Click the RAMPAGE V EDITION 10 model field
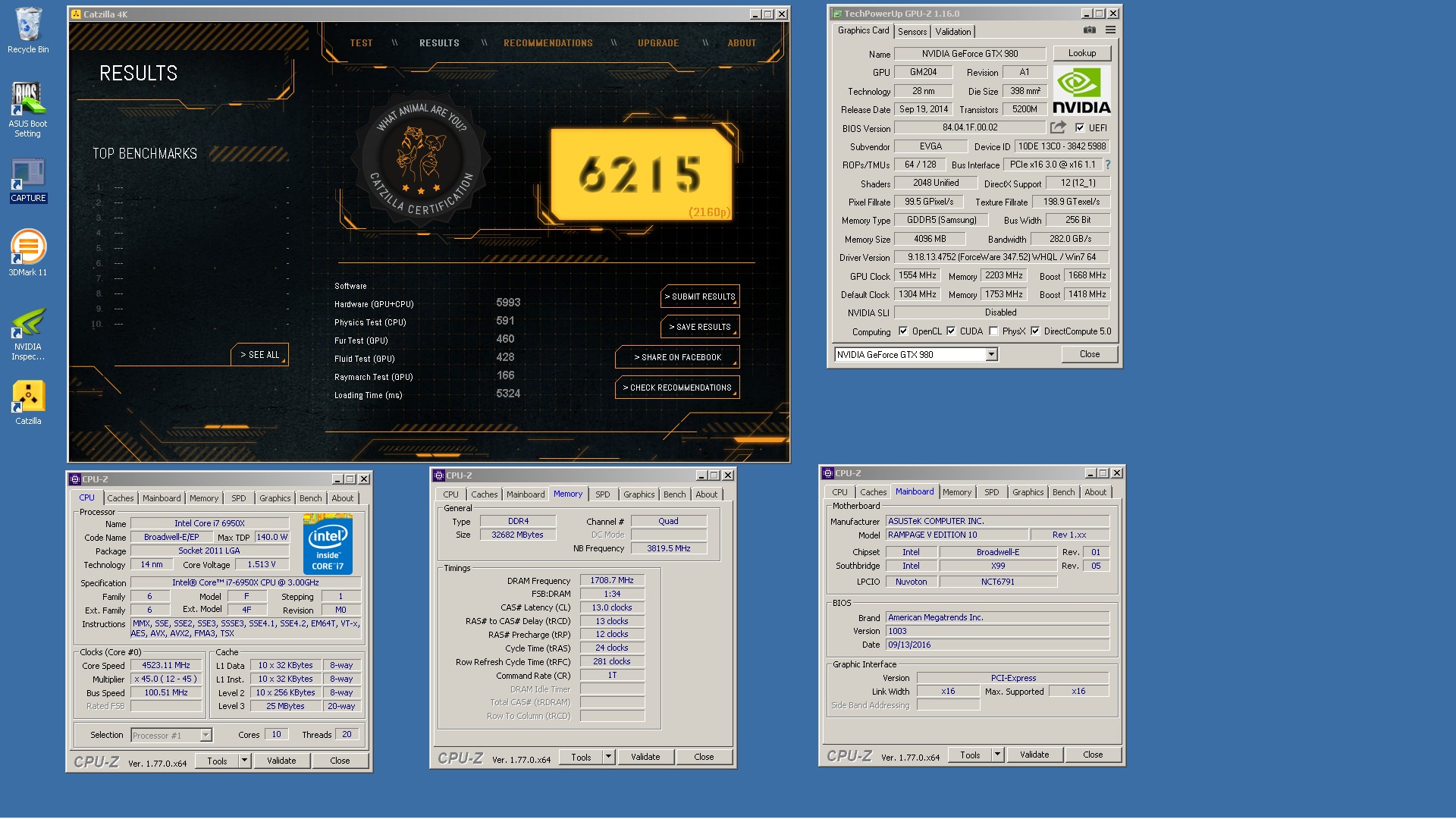 click(957, 535)
